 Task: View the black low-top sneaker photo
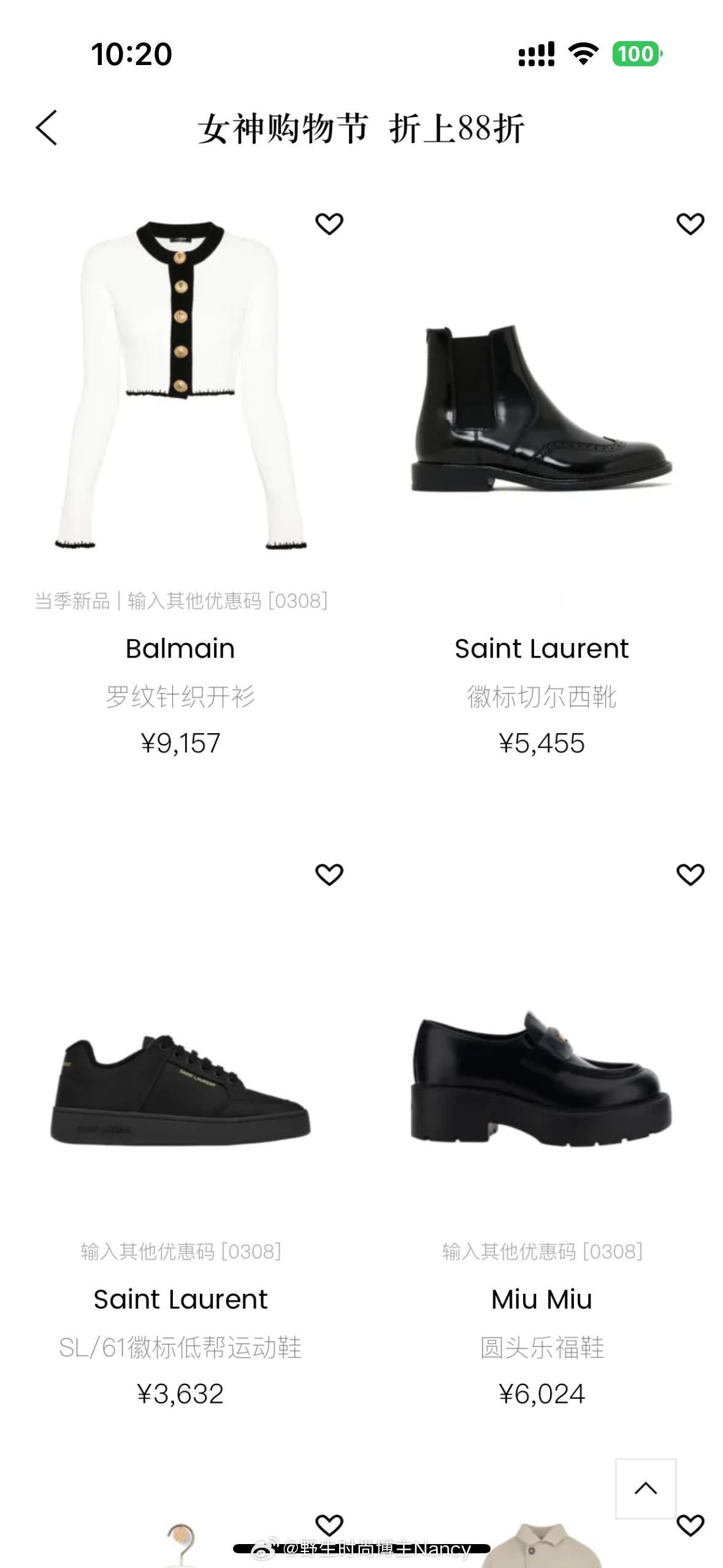click(x=181, y=1090)
